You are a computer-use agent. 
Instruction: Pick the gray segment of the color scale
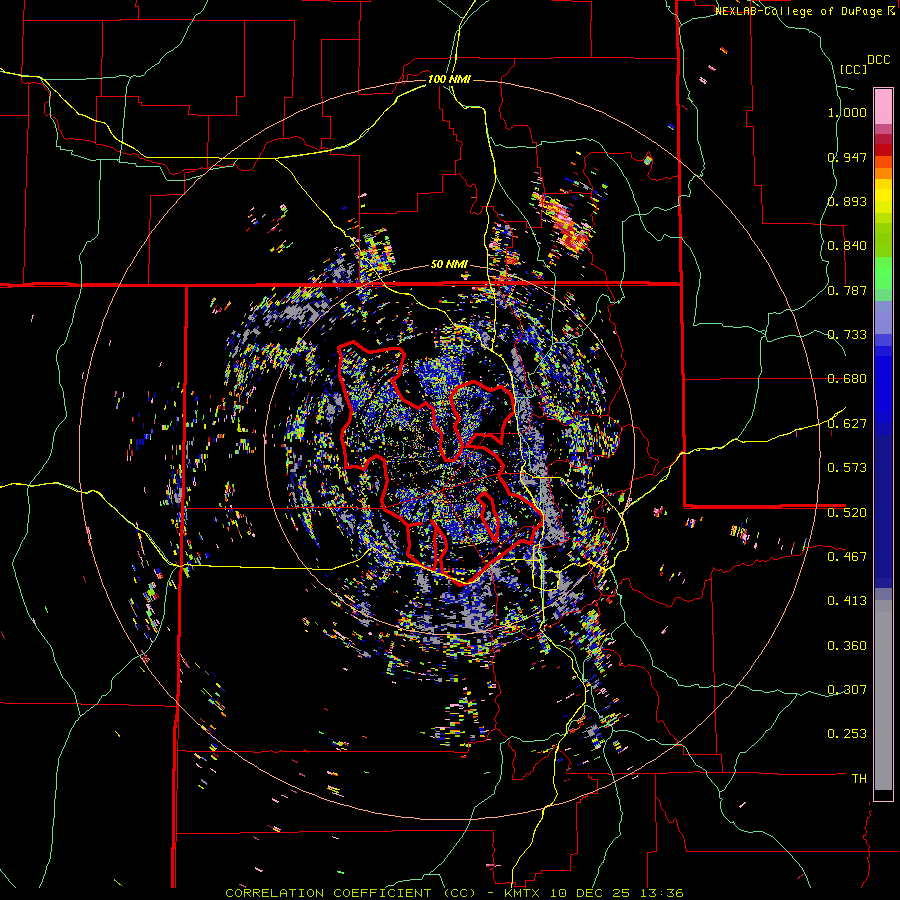coord(883,695)
